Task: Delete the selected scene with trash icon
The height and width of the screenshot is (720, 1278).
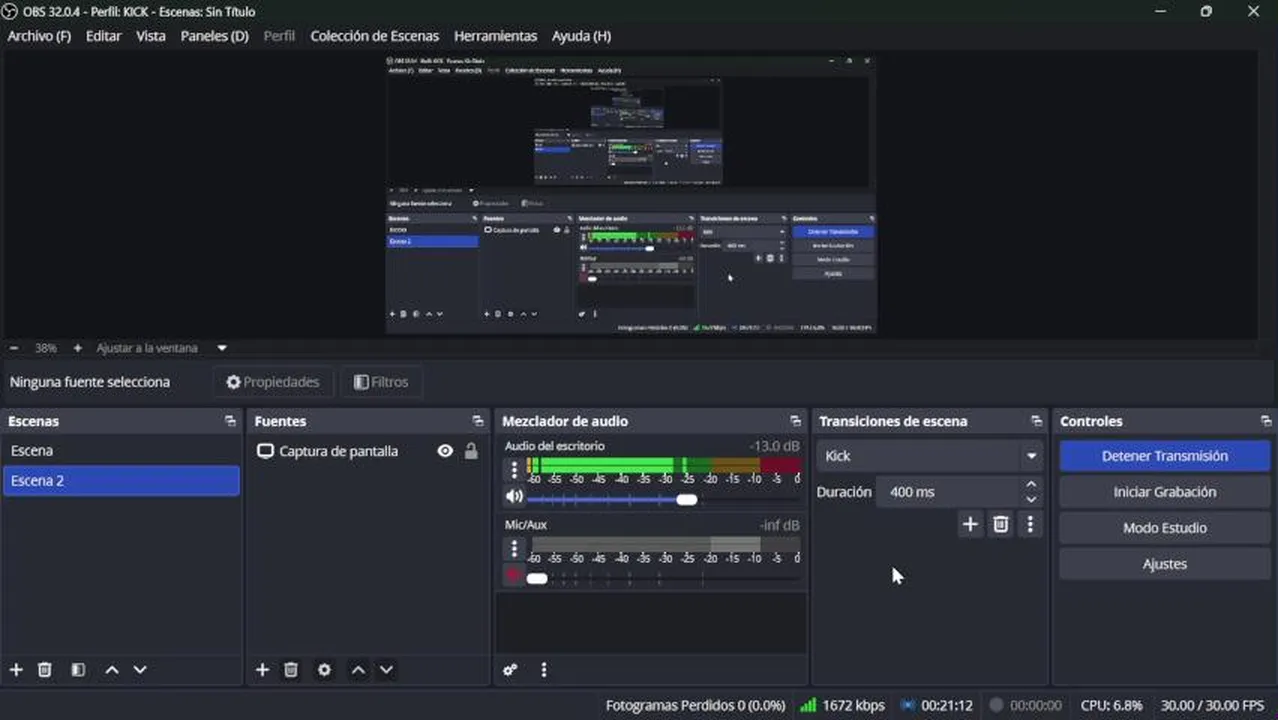Action: tap(45, 670)
